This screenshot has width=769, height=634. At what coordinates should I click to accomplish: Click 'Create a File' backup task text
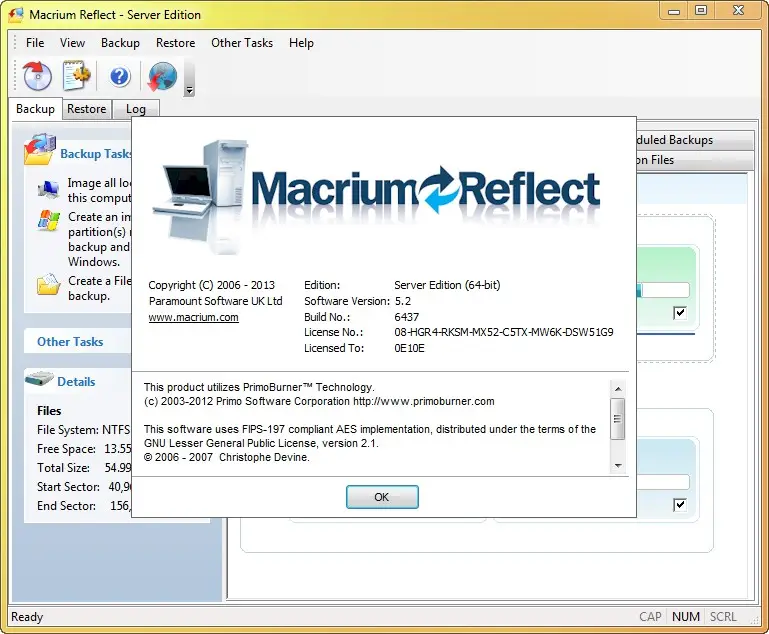click(x=99, y=288)
